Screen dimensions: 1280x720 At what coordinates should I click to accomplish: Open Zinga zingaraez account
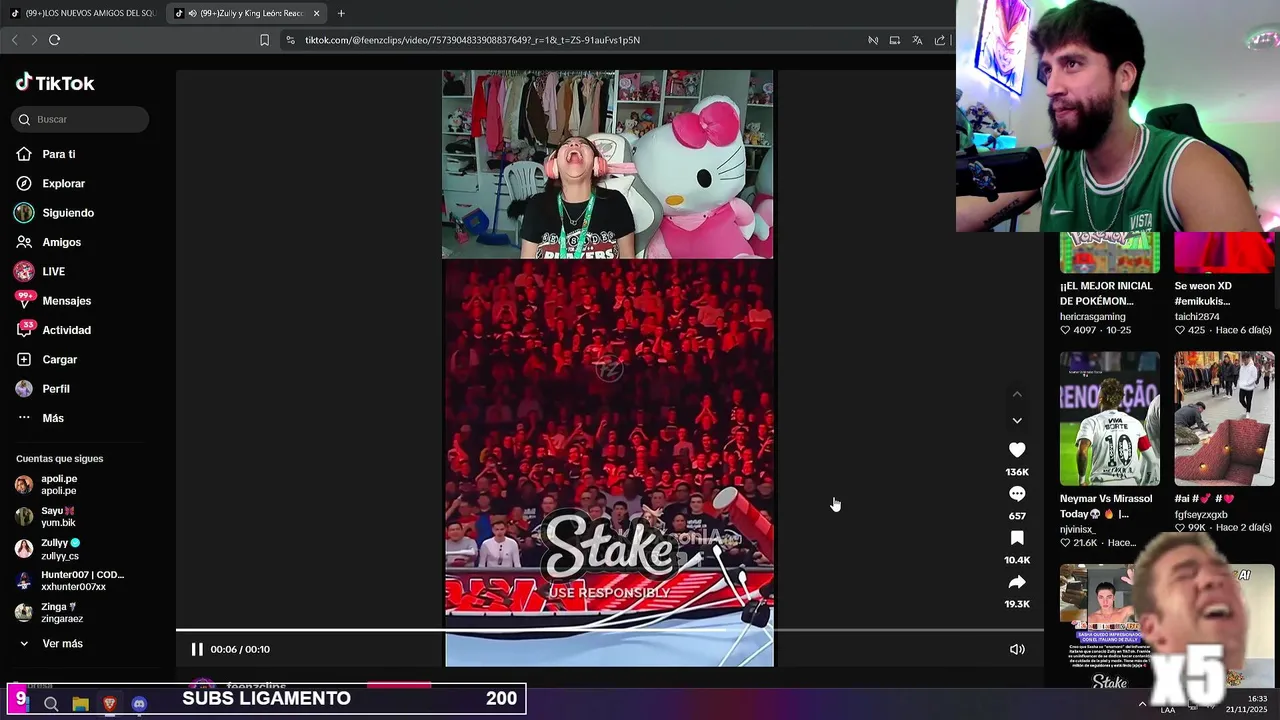click(x=60, y=613)
